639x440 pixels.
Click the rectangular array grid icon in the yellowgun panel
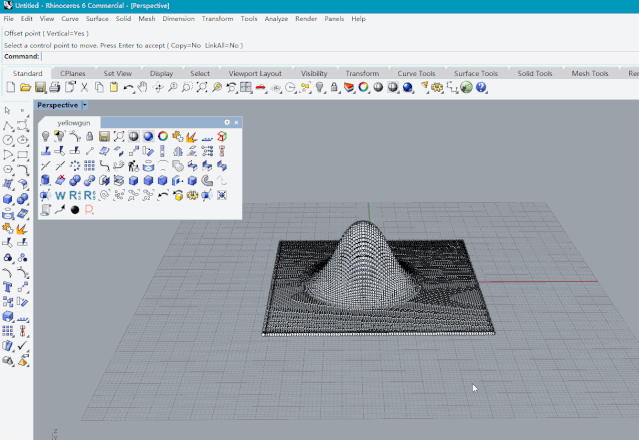[x=89, y=166]
